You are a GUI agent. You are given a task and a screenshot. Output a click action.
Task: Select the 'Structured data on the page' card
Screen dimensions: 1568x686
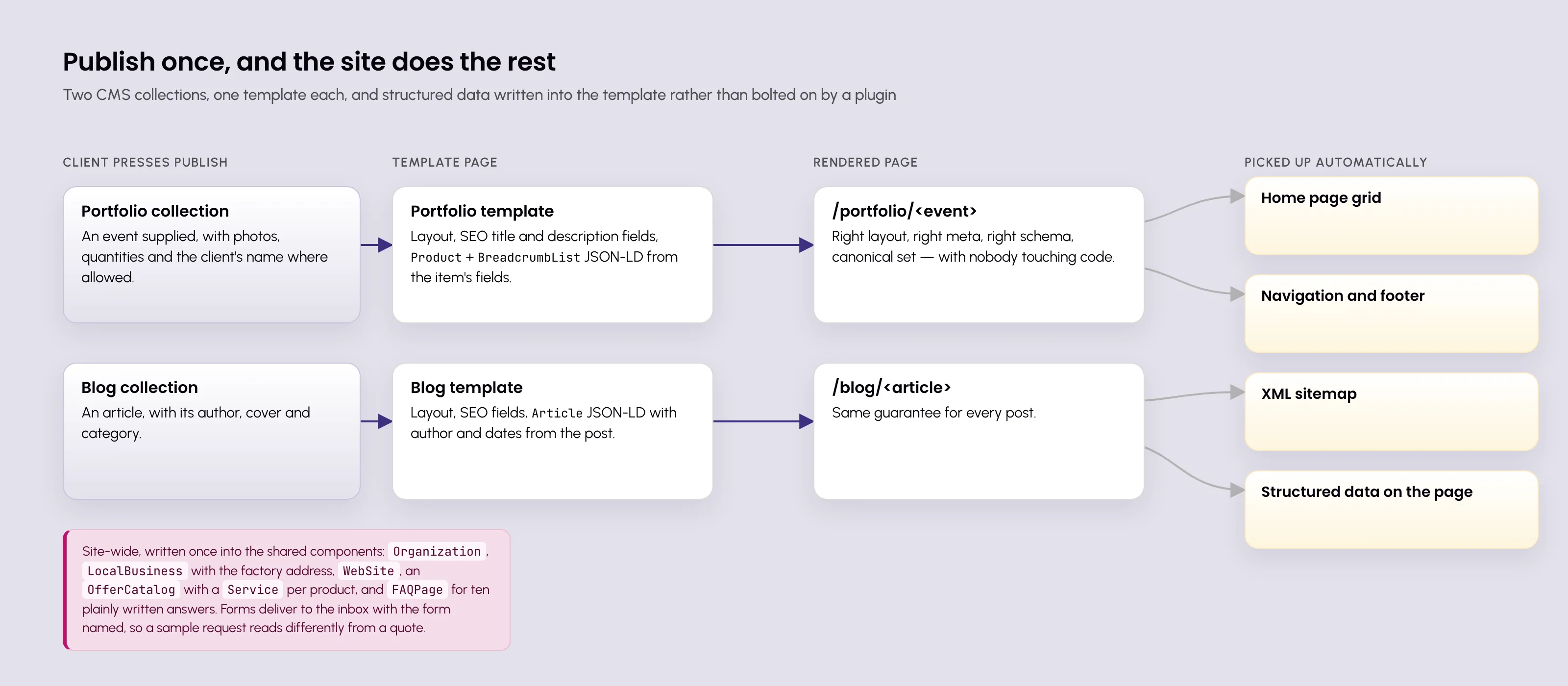point(1391,510)
